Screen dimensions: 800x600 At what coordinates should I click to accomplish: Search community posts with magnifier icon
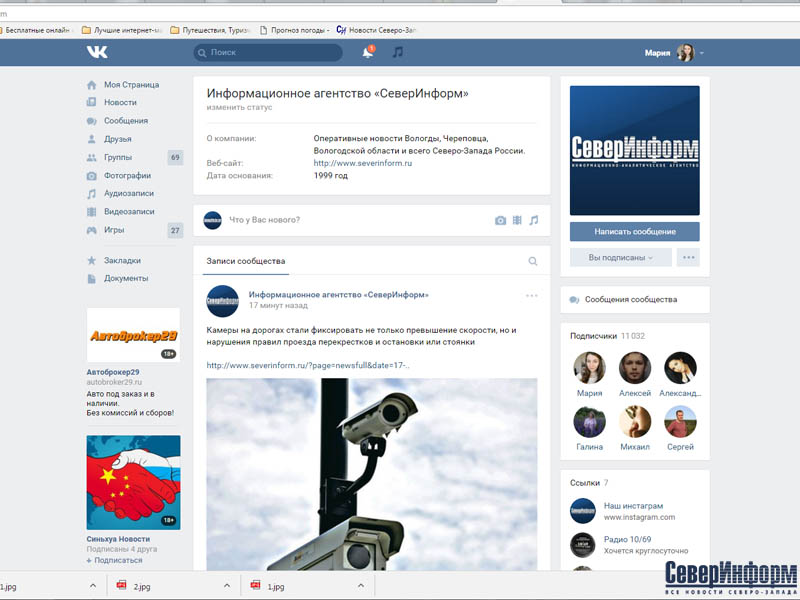click(x=533, y=261)
